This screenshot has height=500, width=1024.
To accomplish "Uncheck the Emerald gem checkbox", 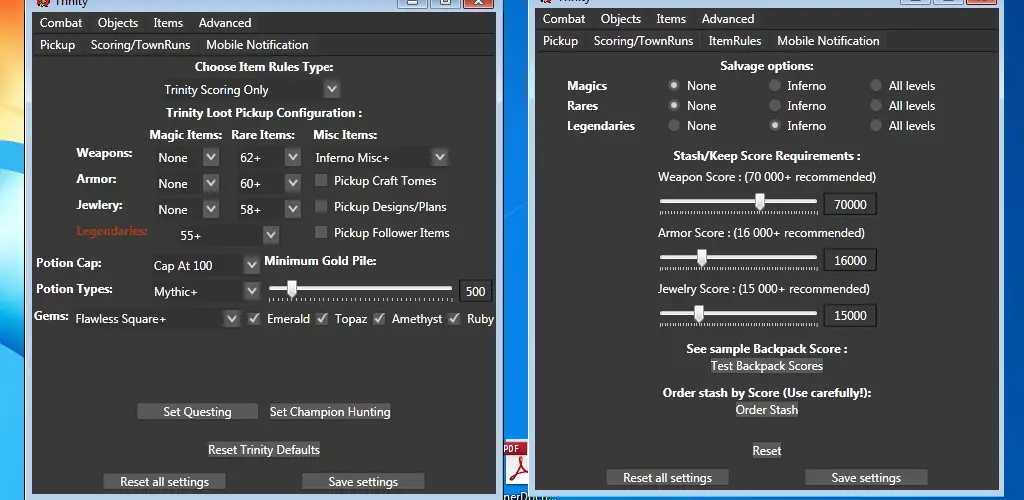I will tap(254, 319).
